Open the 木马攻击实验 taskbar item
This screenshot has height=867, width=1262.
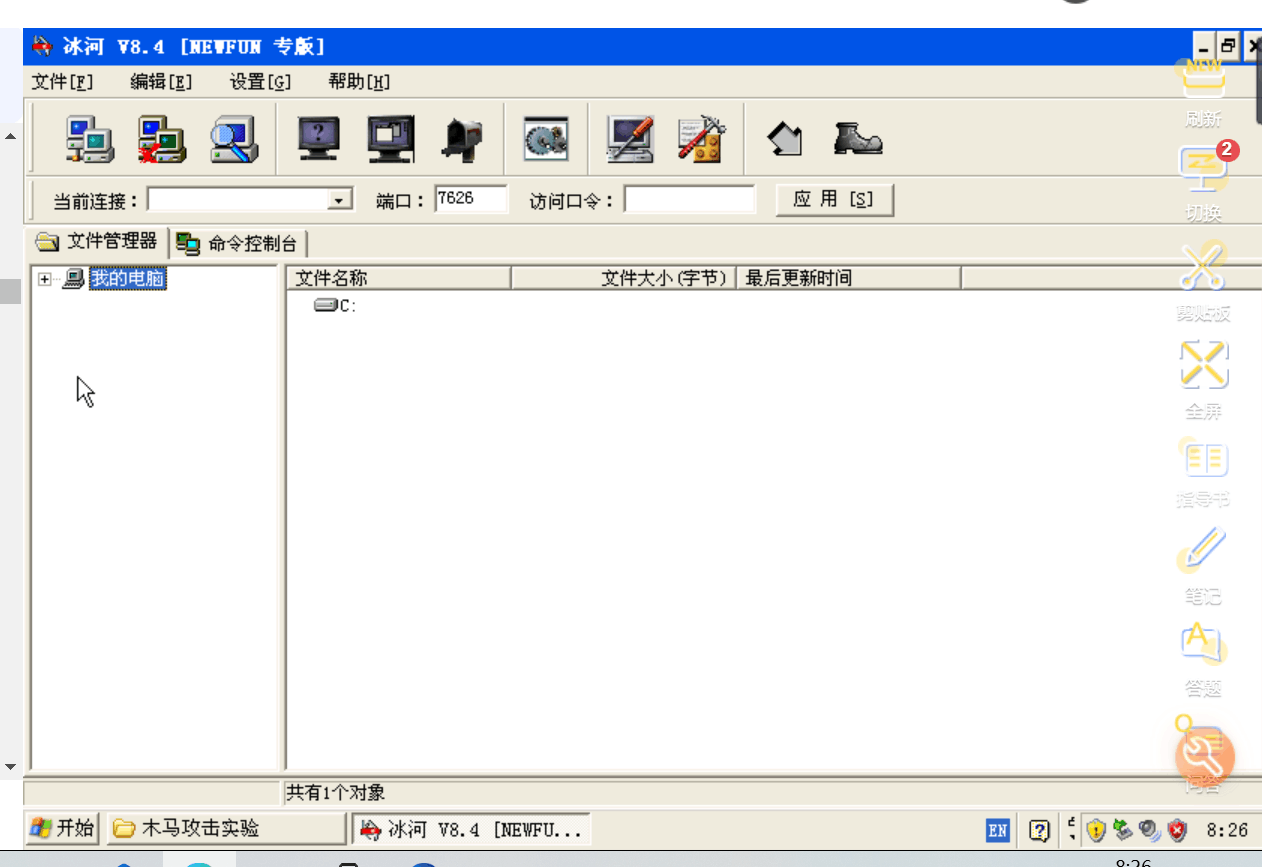226,828
